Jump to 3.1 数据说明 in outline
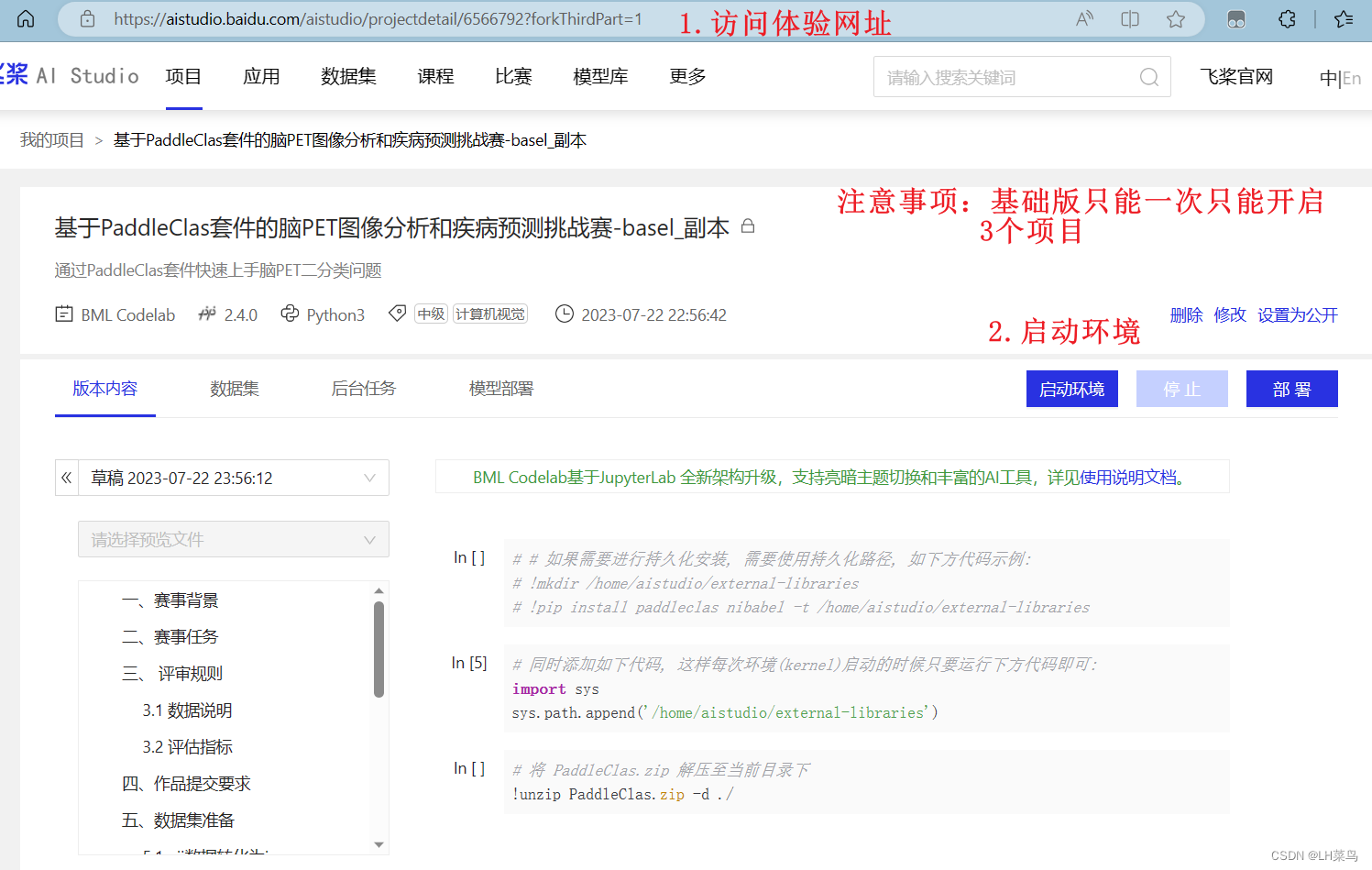The height and width of the screenshot is (870, 1372). 187,710
